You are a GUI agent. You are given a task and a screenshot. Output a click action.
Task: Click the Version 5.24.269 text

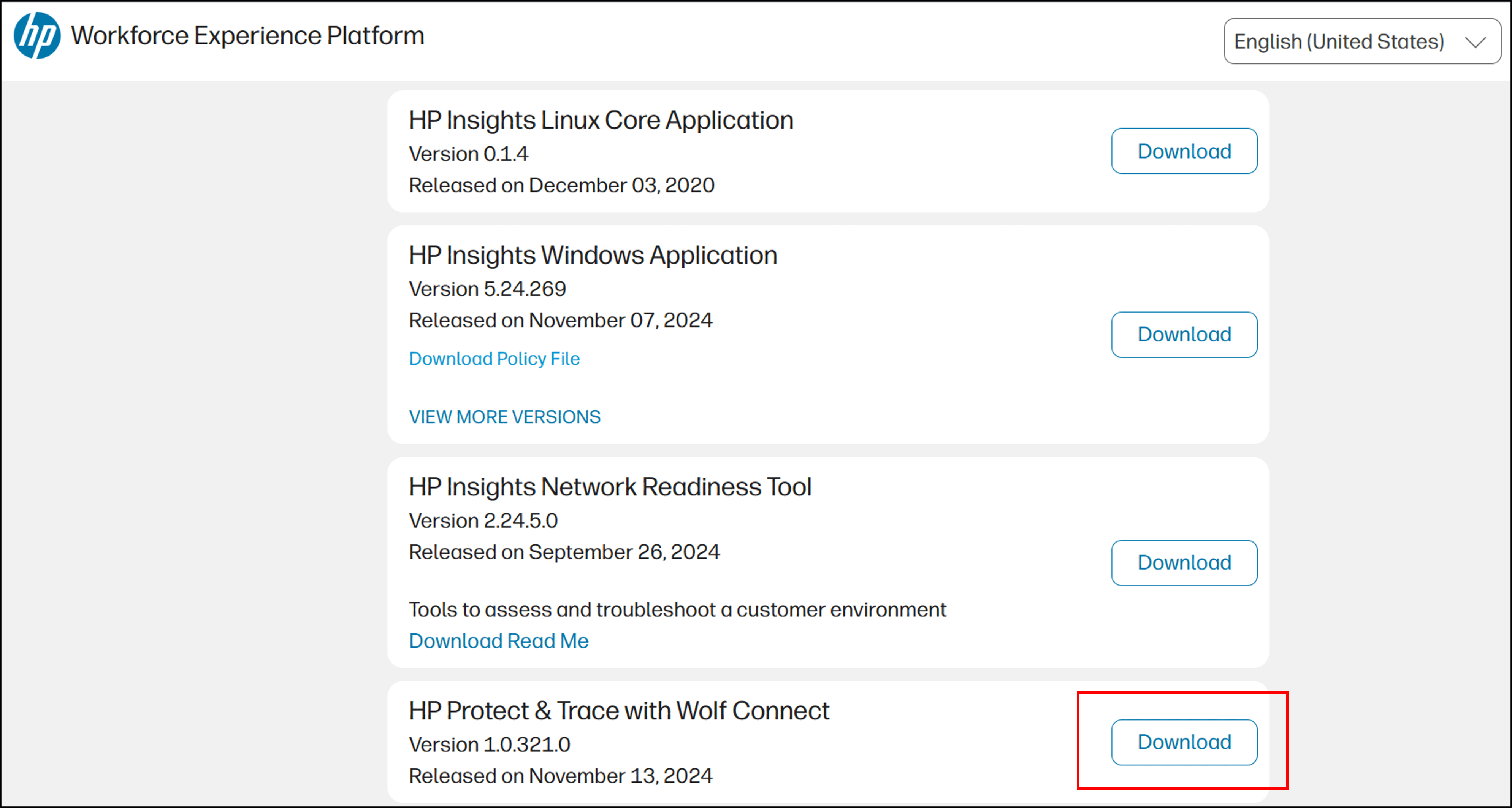(x=487, y=289)
